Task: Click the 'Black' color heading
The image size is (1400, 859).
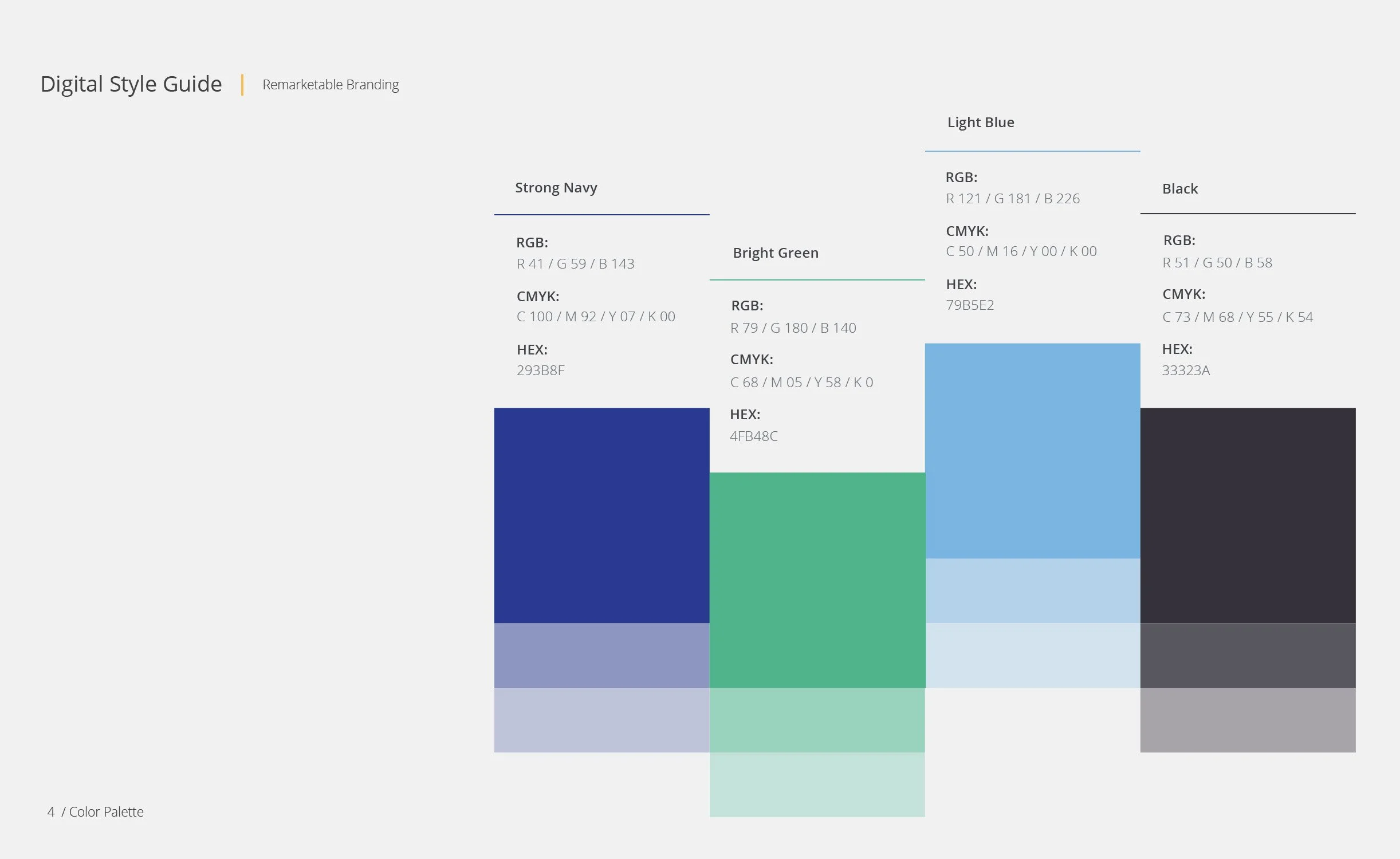Action: tap(1180, 189)
